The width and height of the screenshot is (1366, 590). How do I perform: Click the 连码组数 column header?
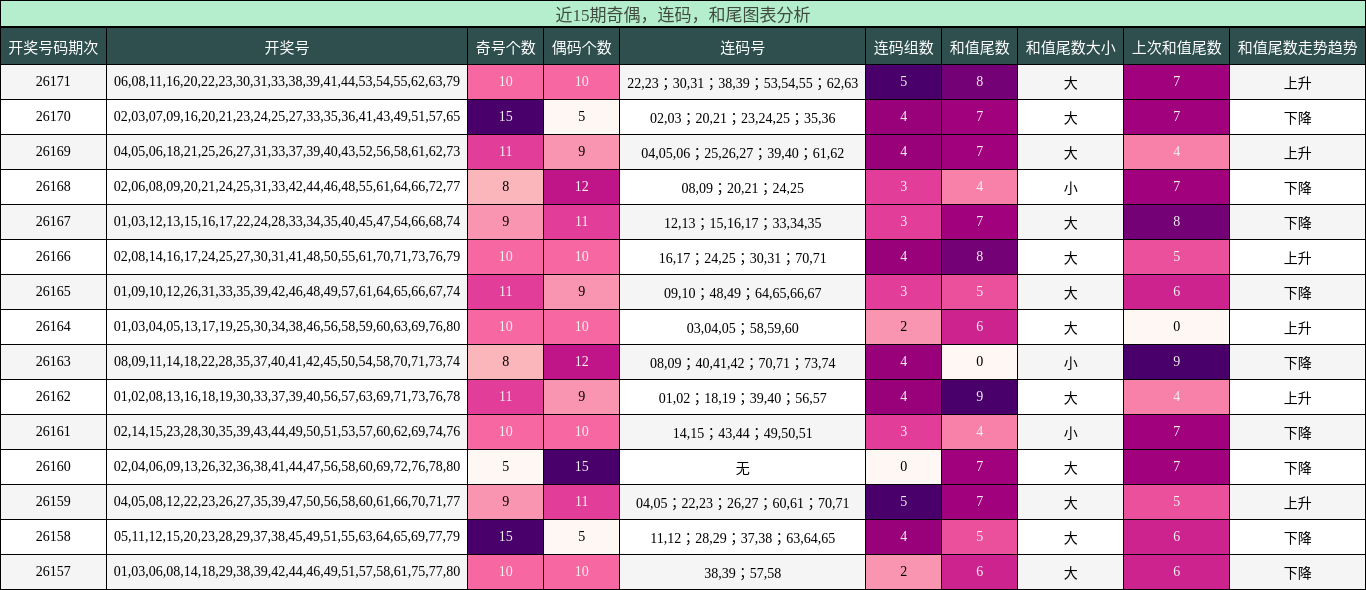(903, 47)
